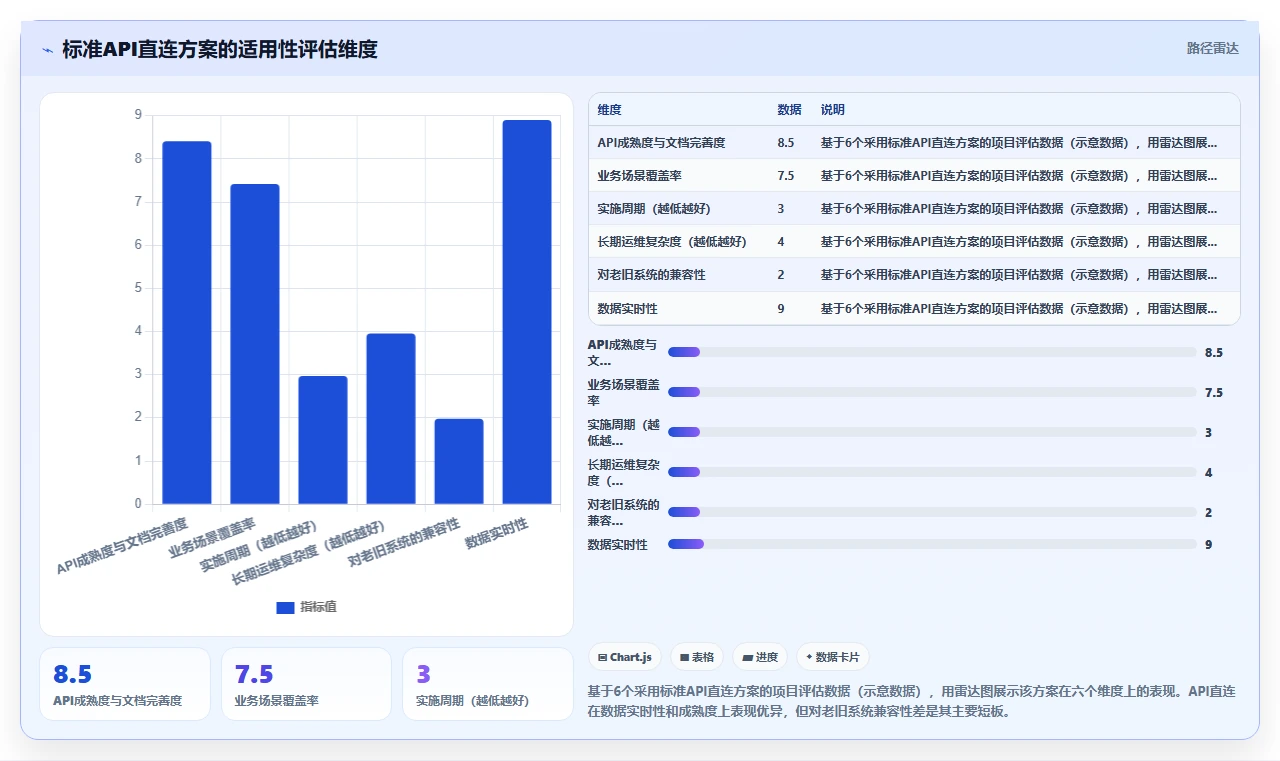The image size is (1280, 761).
Task: Open the 7.5 业务场景覆盖率 stat card
Action: 306,684
